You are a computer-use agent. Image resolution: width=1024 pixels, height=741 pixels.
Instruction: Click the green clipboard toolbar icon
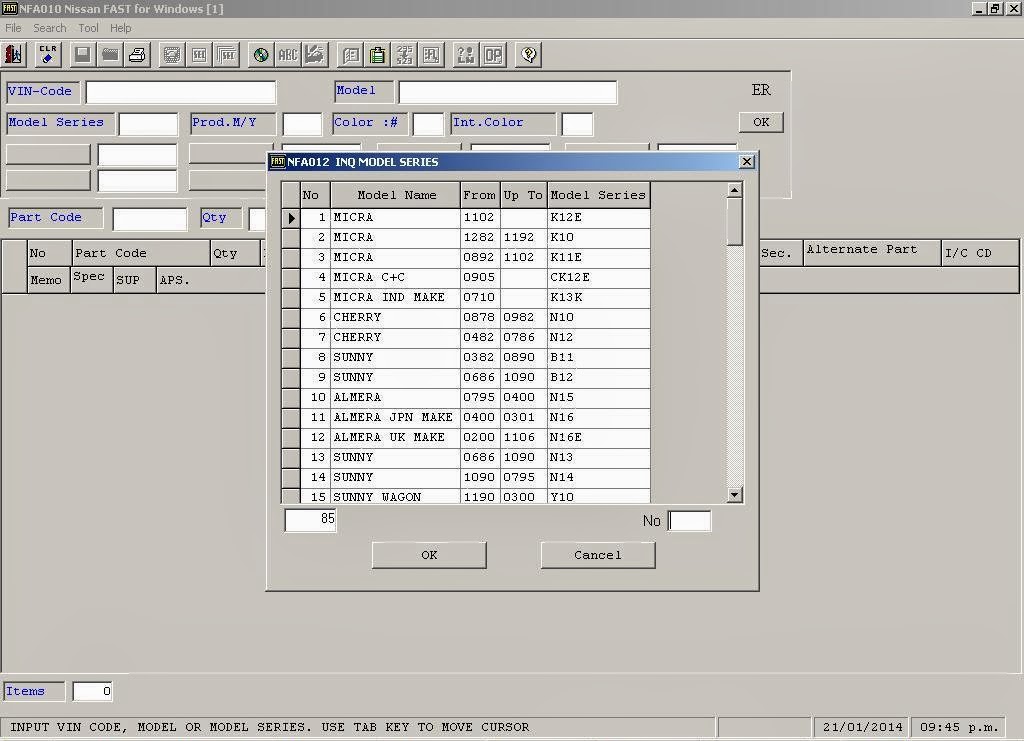pyautogui.click(x=377, y=55)
